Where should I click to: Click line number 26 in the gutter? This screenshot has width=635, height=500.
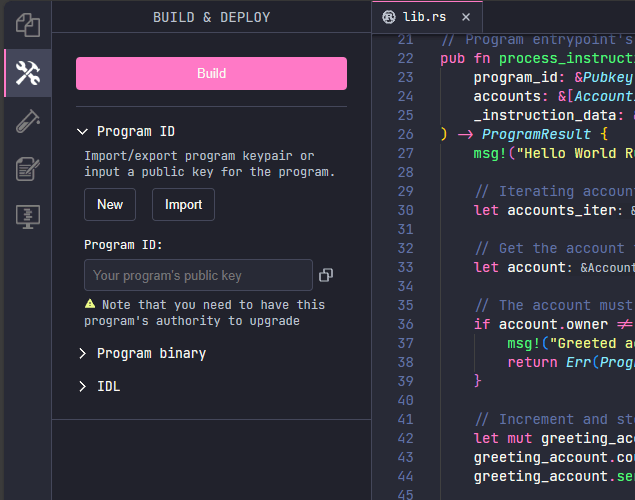coord(404,134)
